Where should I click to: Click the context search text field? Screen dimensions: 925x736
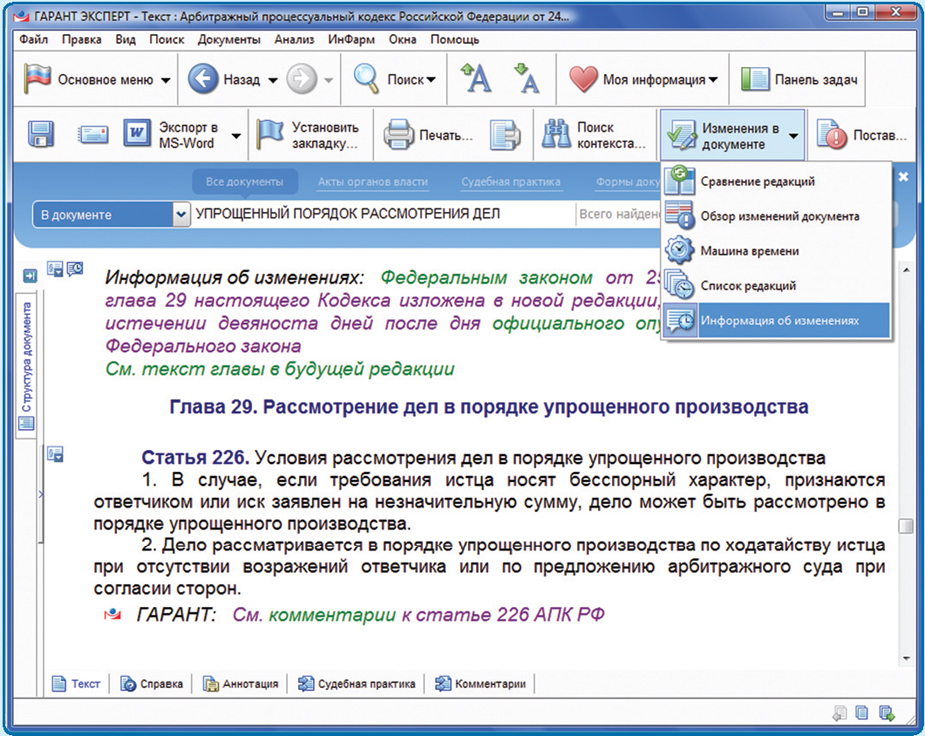[x=382, y=214]
